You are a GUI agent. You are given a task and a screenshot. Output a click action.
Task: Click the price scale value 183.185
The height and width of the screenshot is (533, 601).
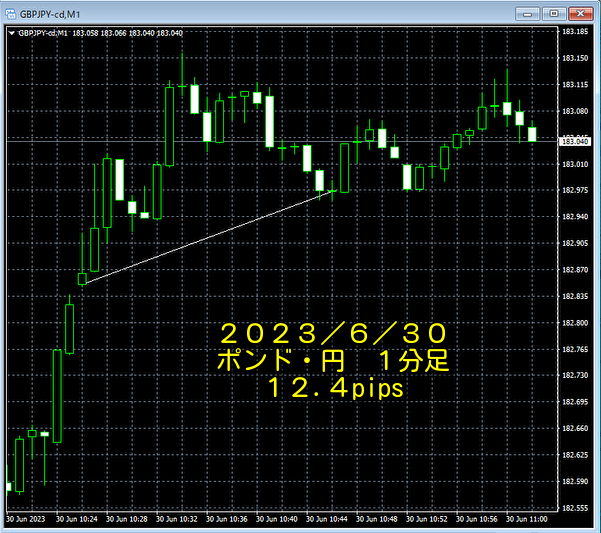[x=575, y=32]
